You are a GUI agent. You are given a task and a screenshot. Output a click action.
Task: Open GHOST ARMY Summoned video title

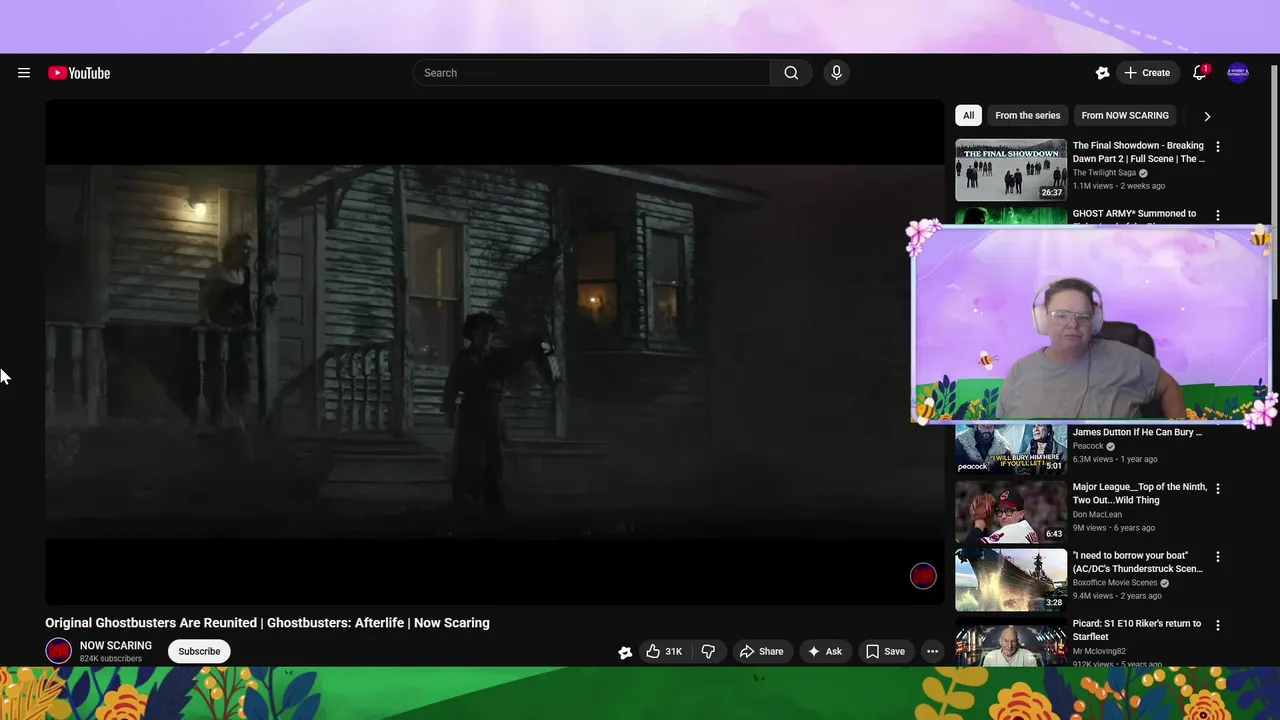1135,214
